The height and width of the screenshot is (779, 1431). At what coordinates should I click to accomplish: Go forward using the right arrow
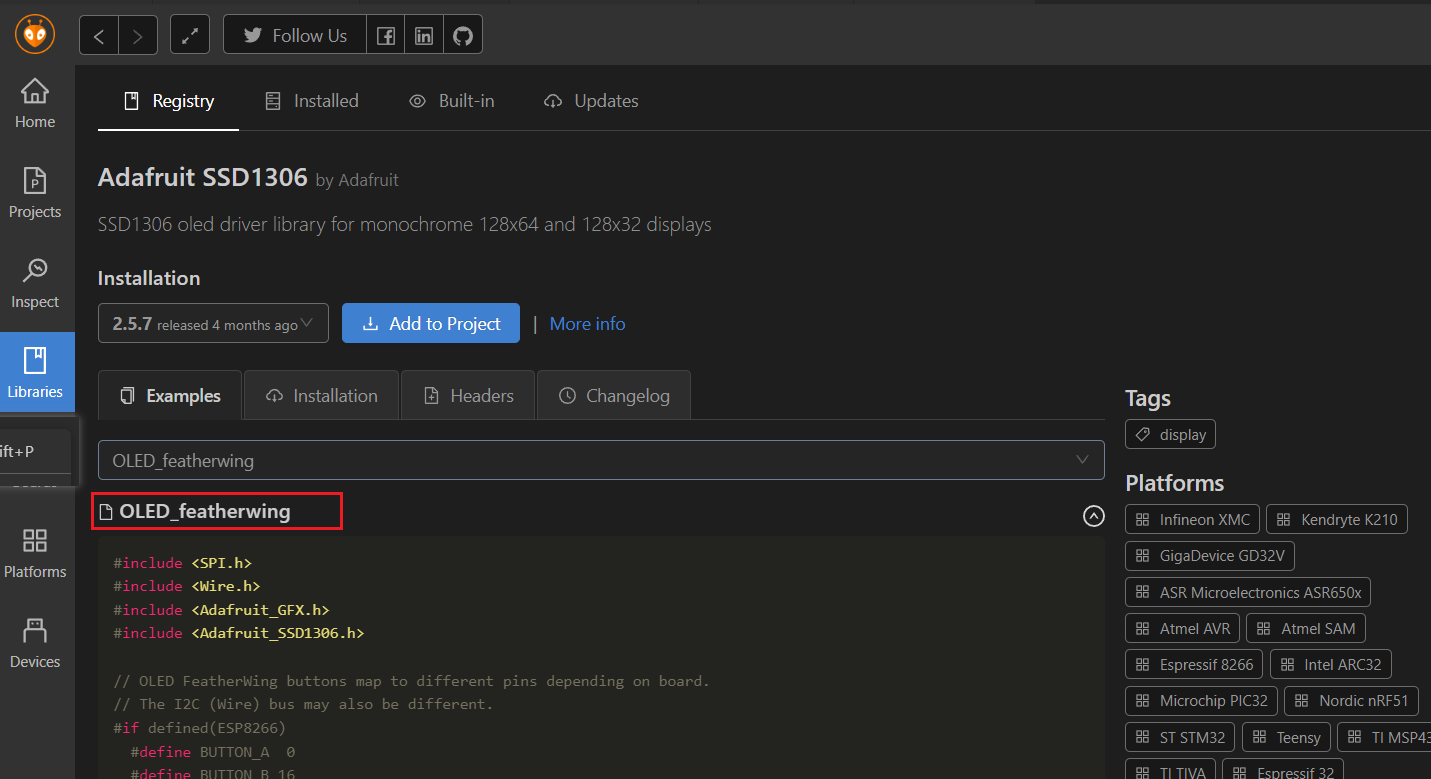point(138,36)
